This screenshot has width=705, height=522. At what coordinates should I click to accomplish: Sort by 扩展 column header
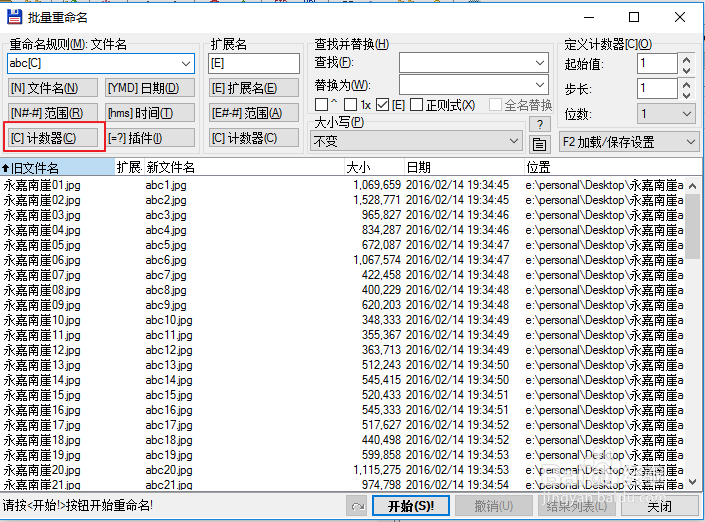(129, 168)
